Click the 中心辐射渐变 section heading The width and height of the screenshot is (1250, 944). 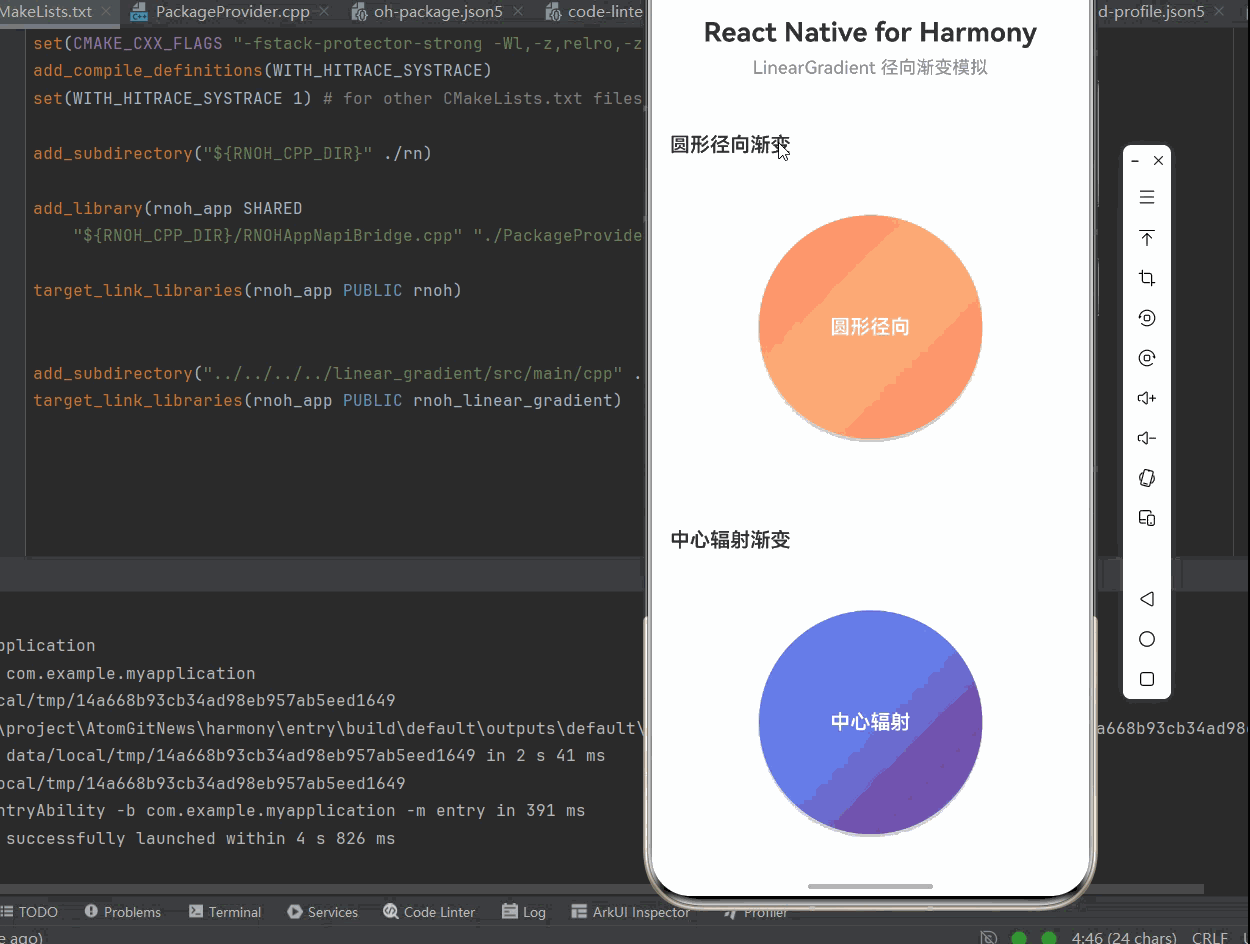730,540
